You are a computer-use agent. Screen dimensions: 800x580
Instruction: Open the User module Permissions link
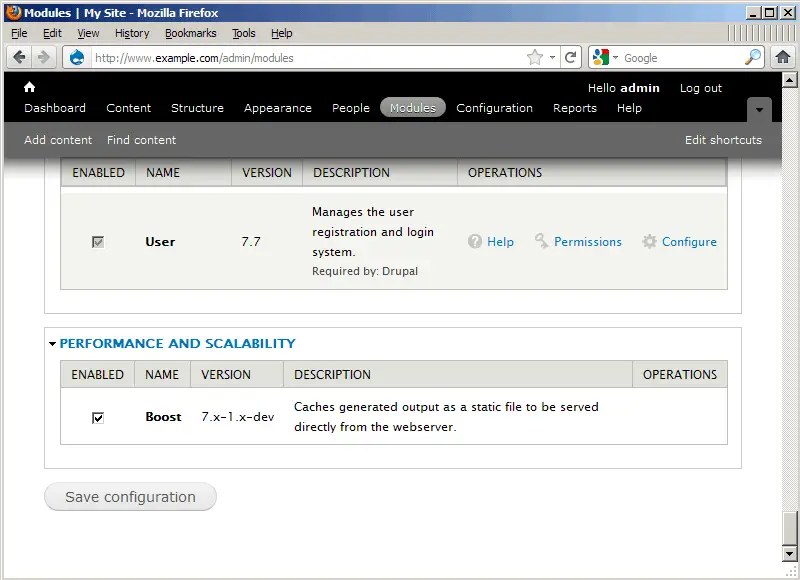click(588, 242)
